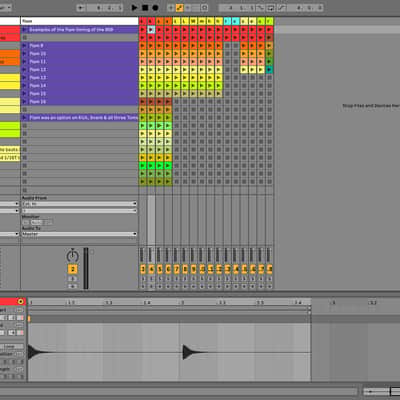The width and height of the screenshot is (400, 400).
Task: Toggle track activator button 9
Action: (193, 269)
